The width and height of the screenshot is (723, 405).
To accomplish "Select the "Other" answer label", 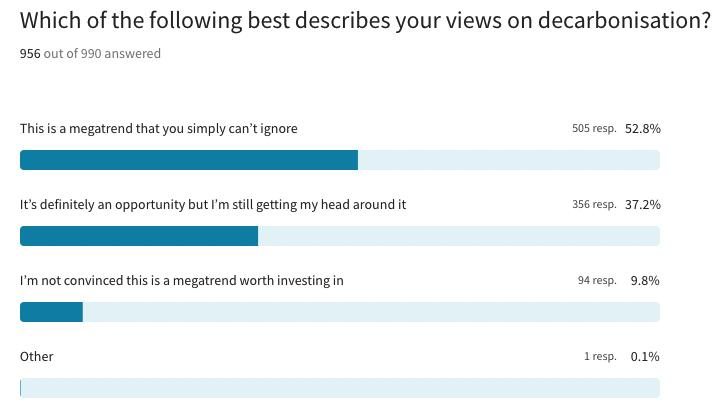I will [x=37, y=357].
